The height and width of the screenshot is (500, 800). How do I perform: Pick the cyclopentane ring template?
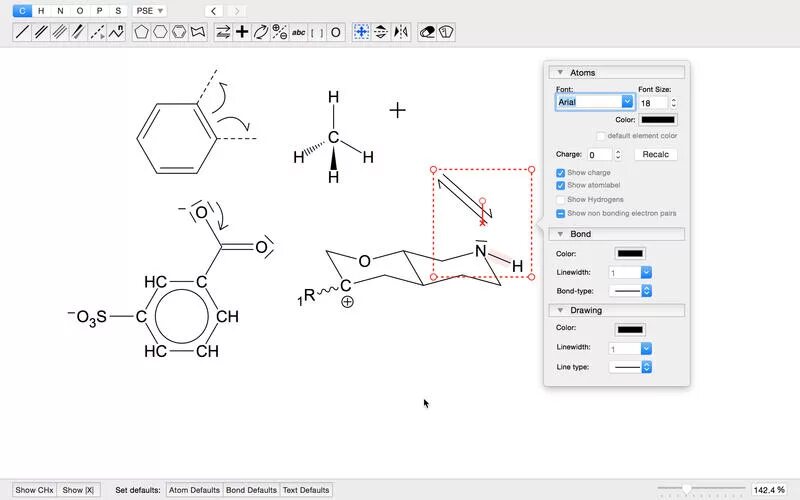pos(141,33)
